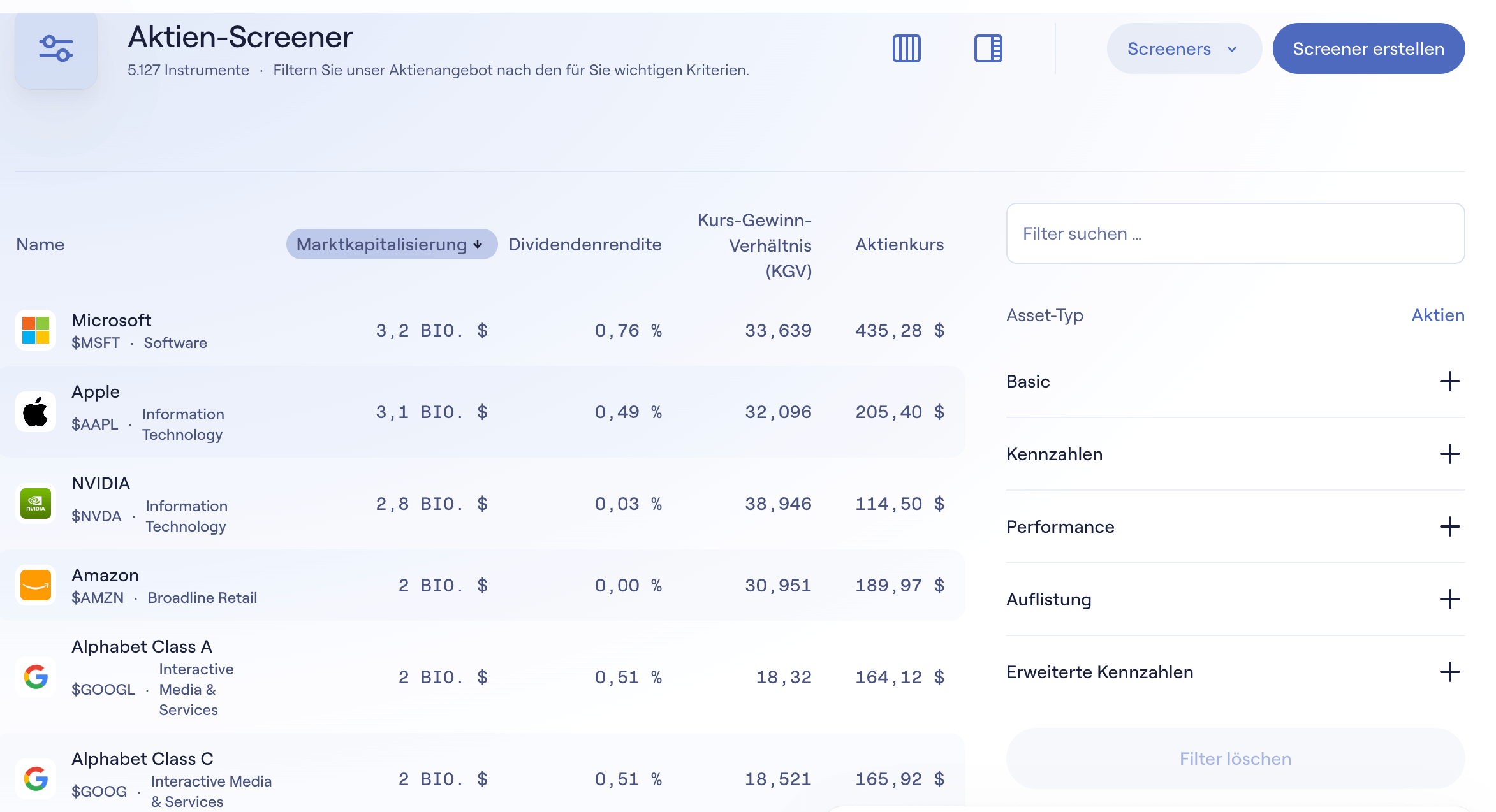
Task: Click Apple's price 205,40 $
Action: tap(900, 412)
